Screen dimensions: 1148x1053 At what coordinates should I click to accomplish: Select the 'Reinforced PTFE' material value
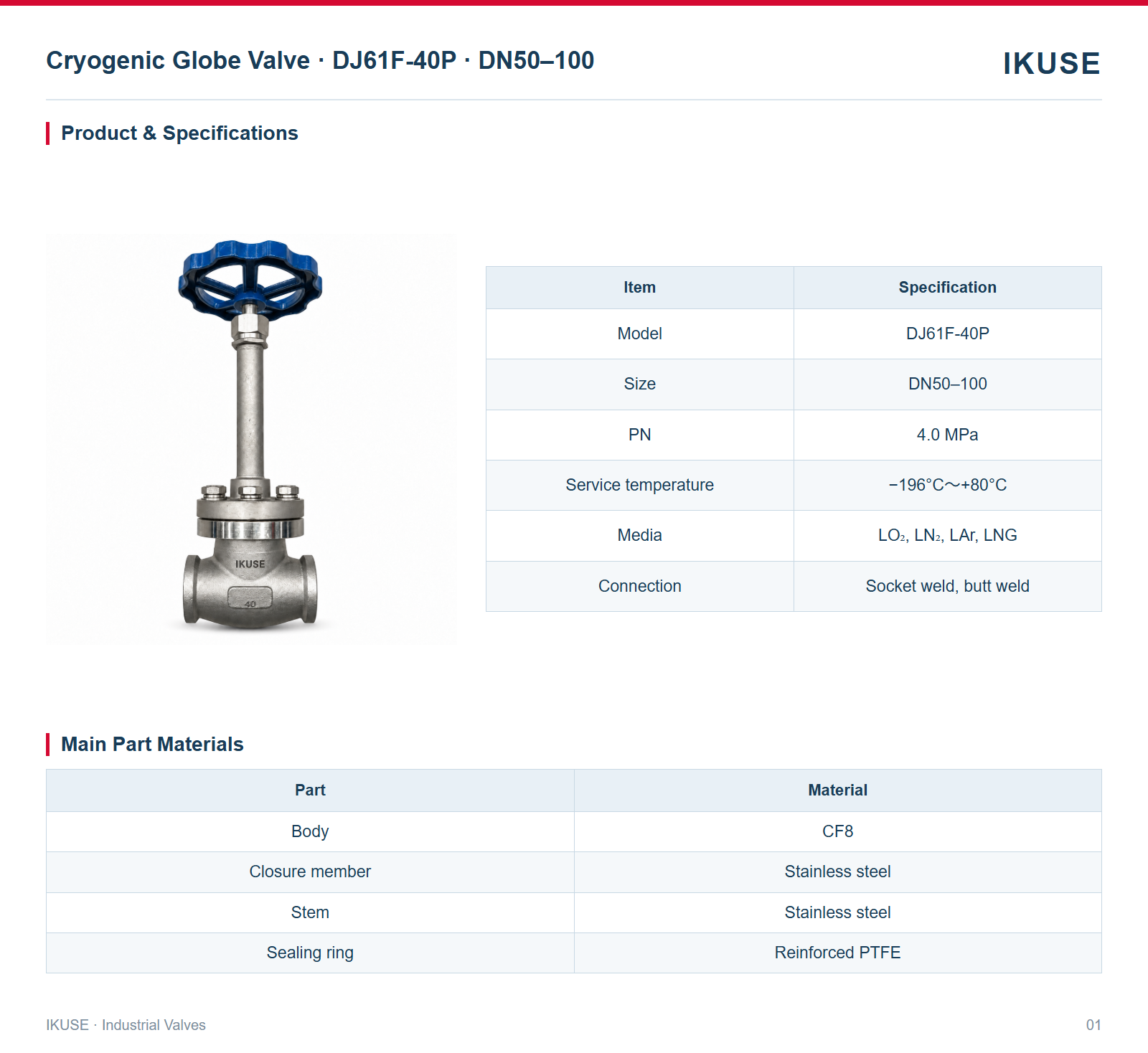(837, 953)
